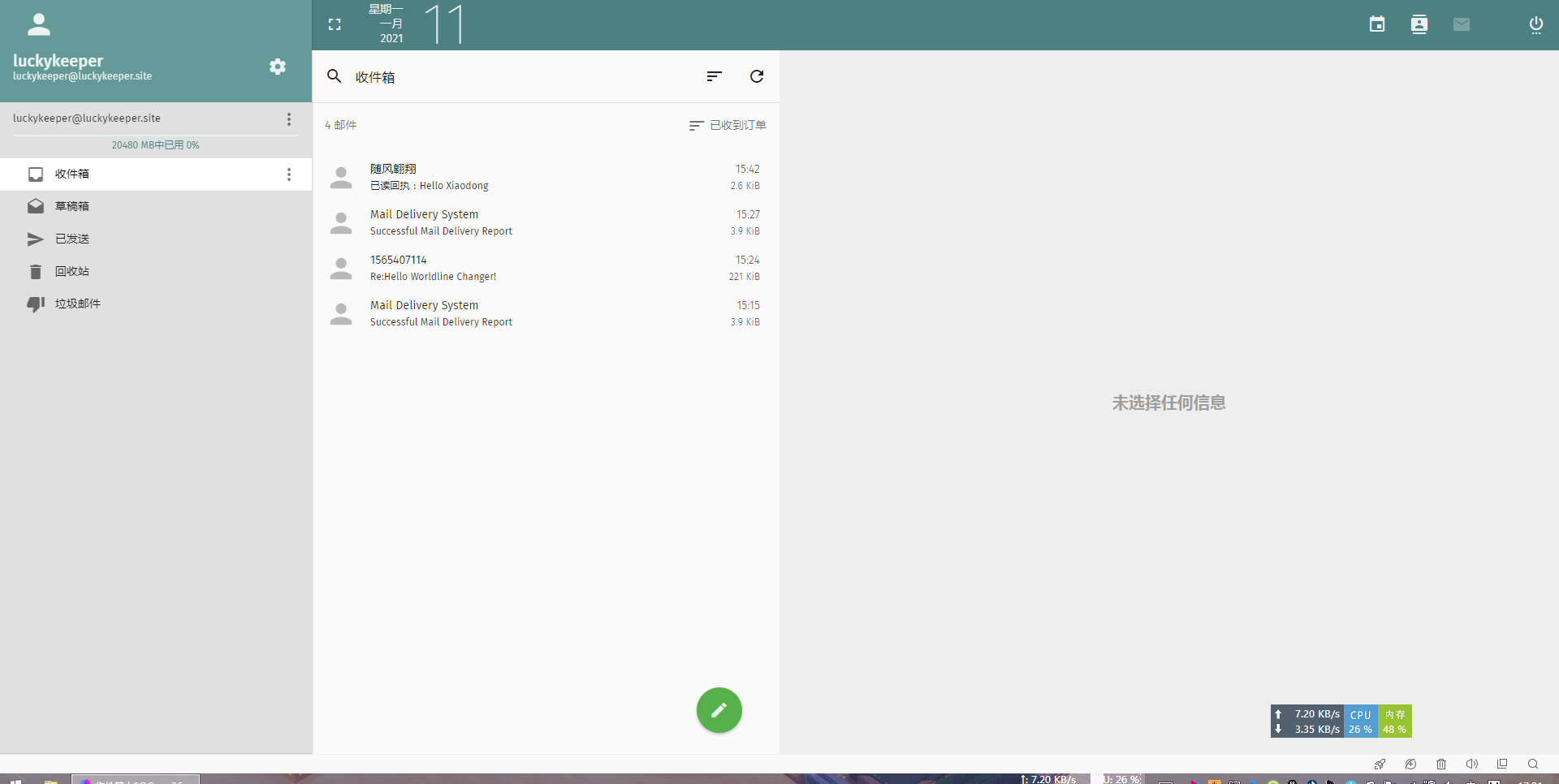Click the search magnifier icon beside 收件箱
This screenshot has width=1559, height=784.
(334, 76)
